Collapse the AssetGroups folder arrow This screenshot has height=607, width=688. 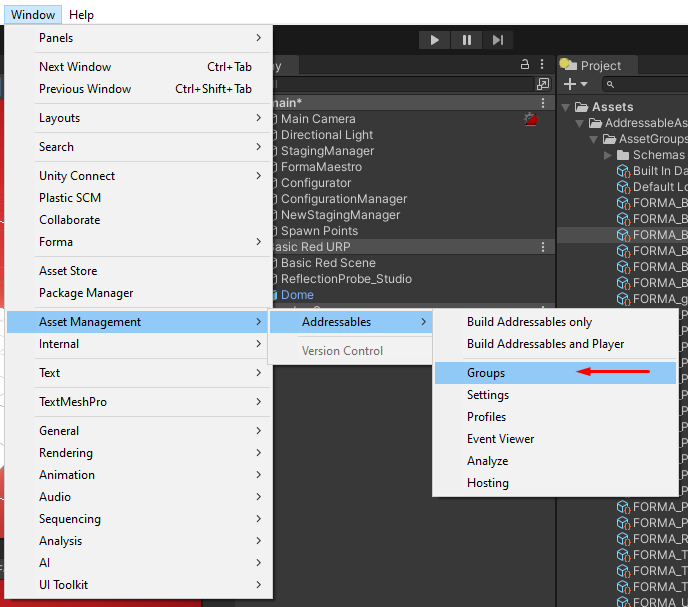pos(594,140)
